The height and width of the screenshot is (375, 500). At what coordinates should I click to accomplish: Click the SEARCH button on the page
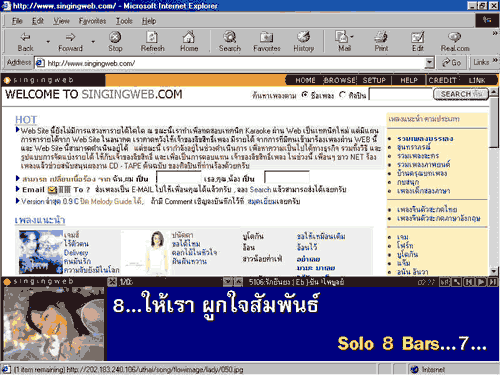click(461, 94)
